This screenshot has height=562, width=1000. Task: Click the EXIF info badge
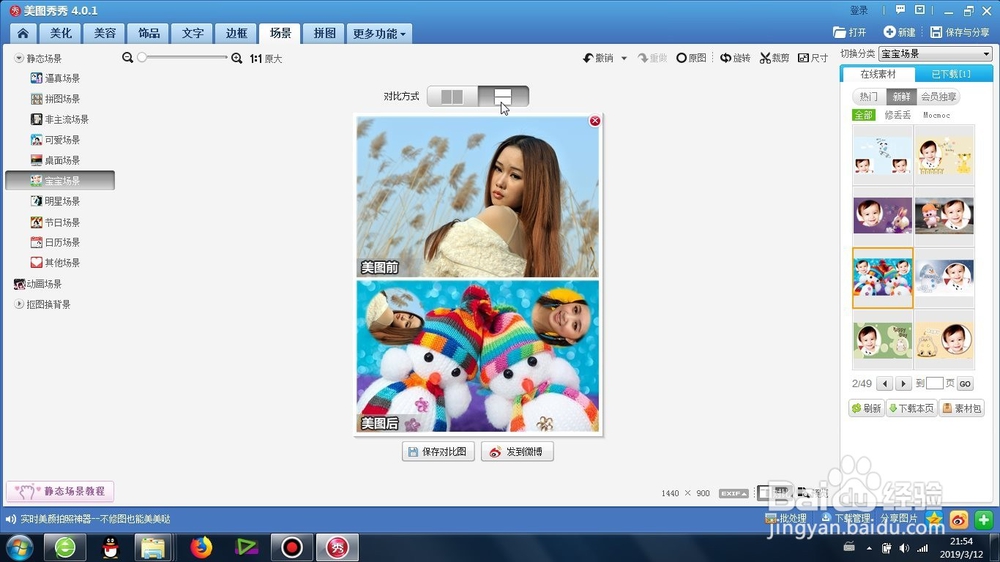tap(733, 493)
